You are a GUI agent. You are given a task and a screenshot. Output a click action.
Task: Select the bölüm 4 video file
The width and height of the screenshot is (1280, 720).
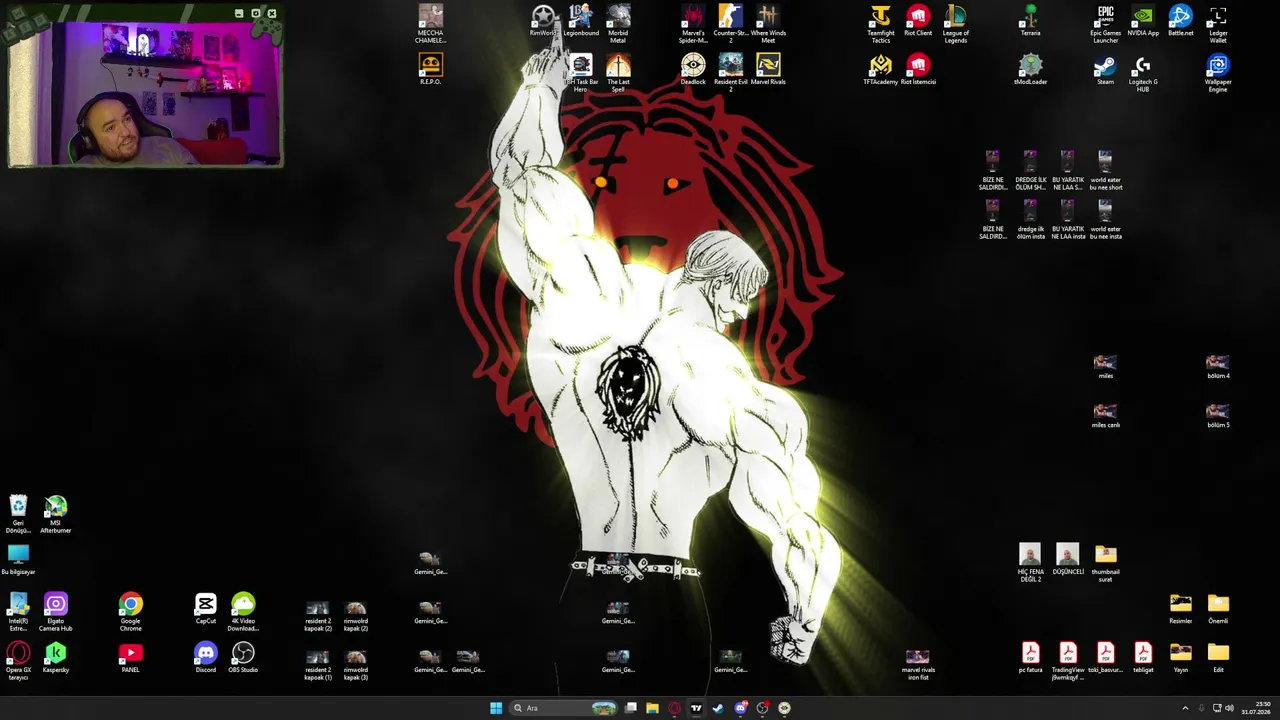[x=1218, y=367]
